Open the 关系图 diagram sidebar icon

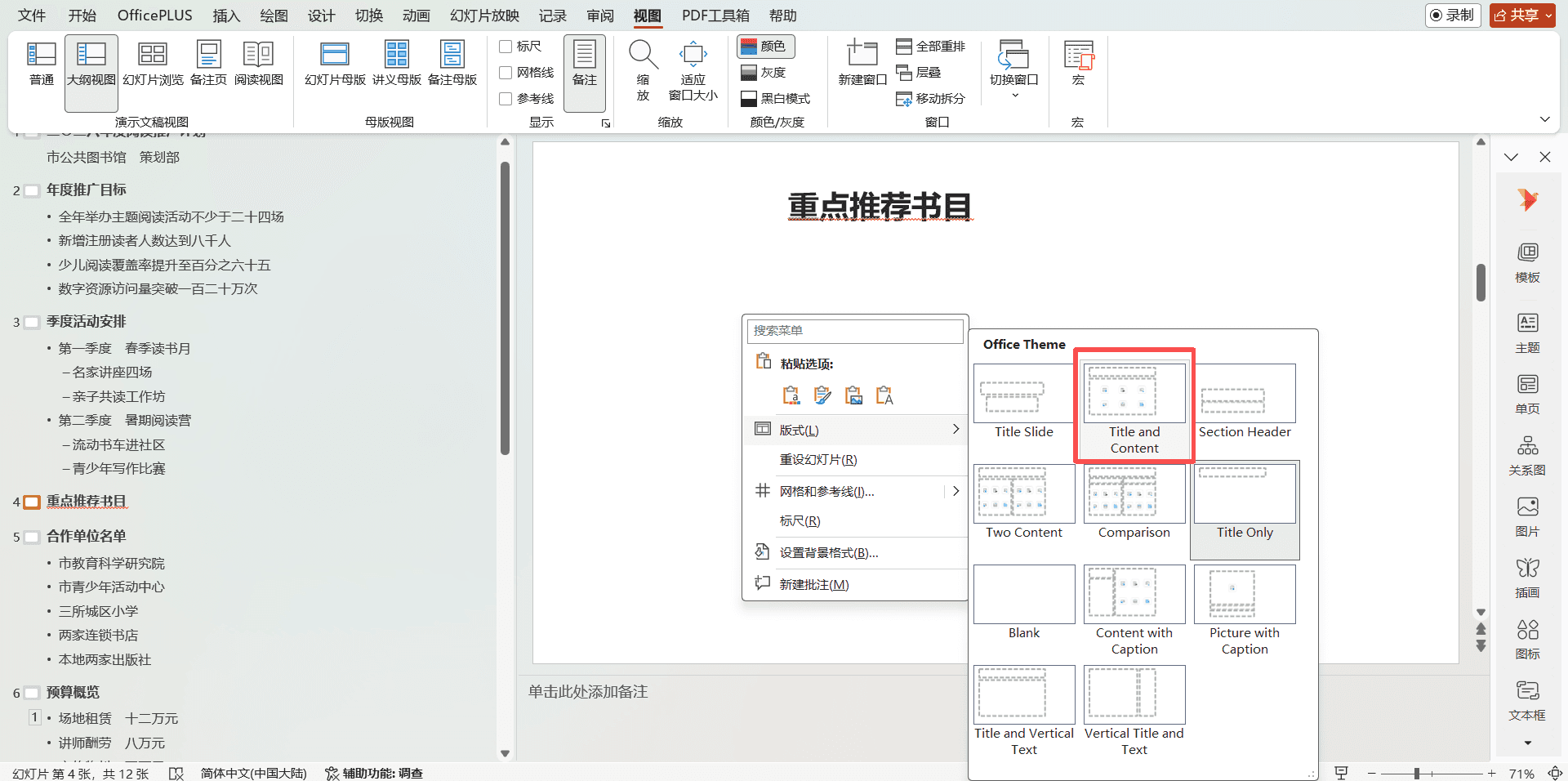1527,455
